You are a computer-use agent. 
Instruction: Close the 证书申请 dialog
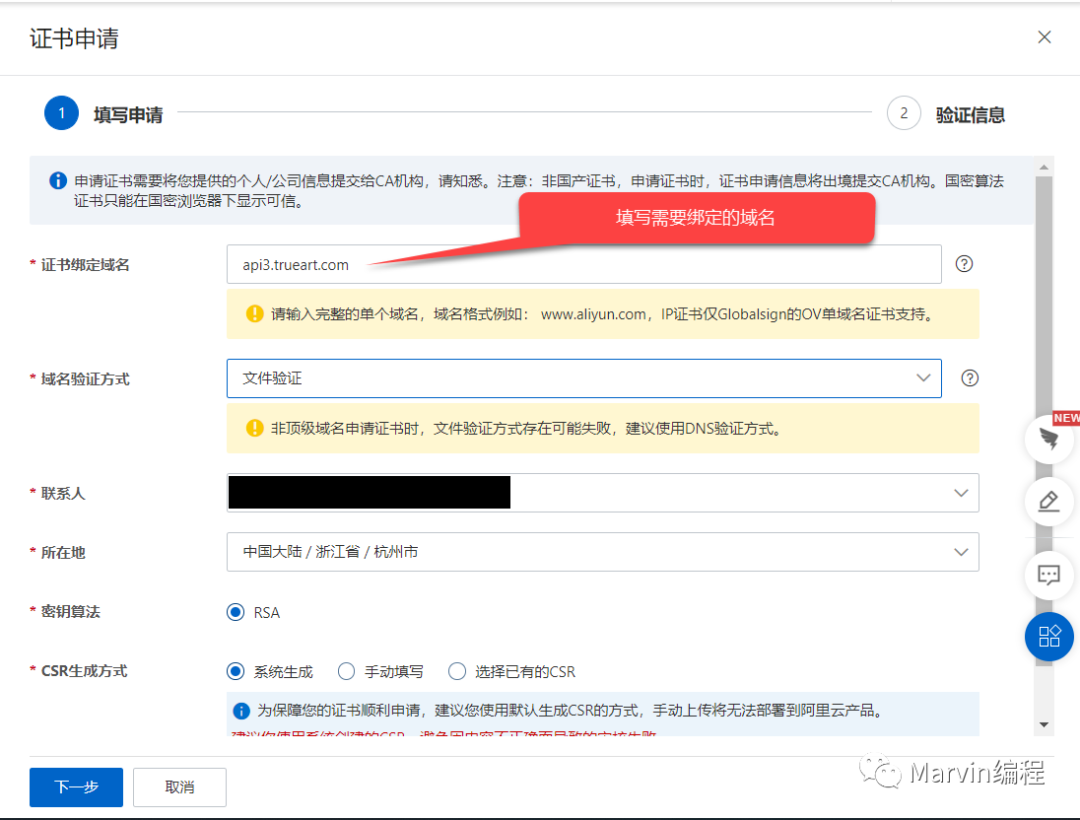pos(1044,37)
